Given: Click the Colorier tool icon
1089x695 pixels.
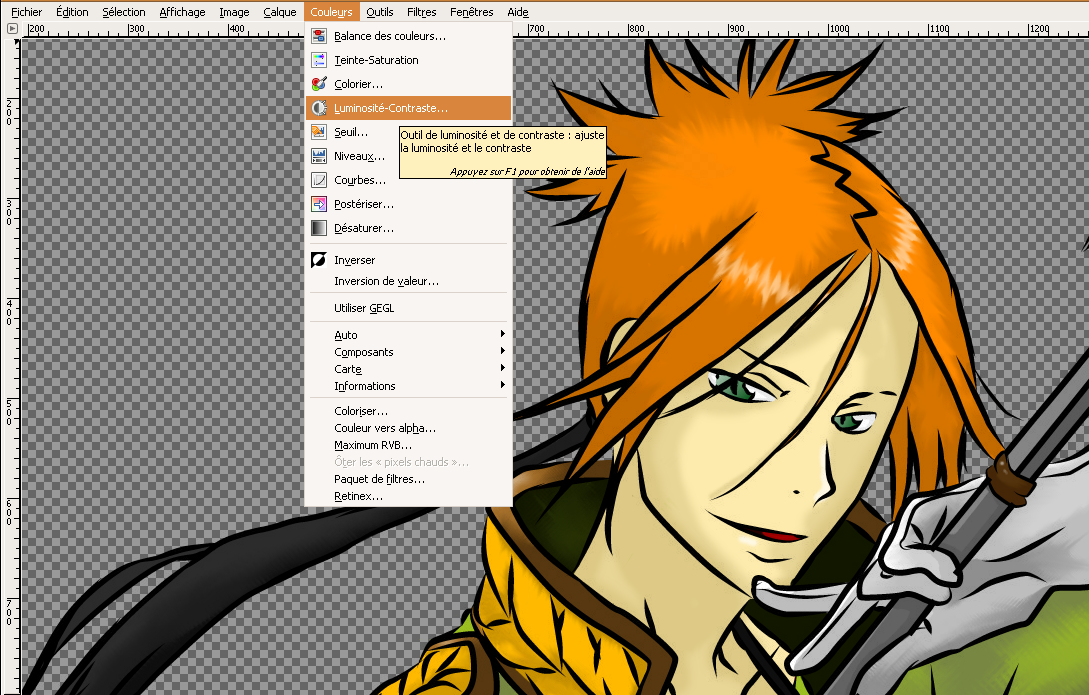Looking at the screenshot, I should point(319,84).
